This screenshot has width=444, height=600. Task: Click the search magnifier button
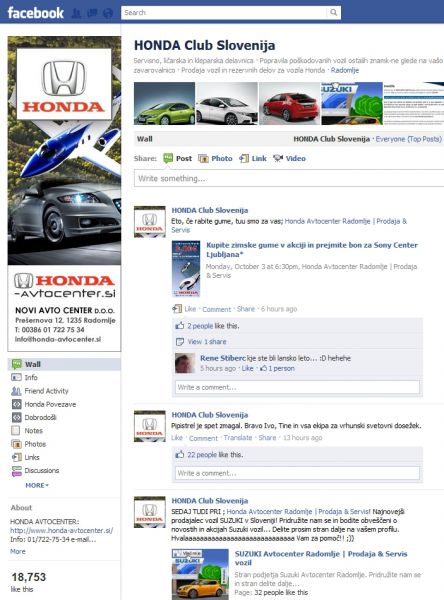pyautogui.click(x=333, y=12)
